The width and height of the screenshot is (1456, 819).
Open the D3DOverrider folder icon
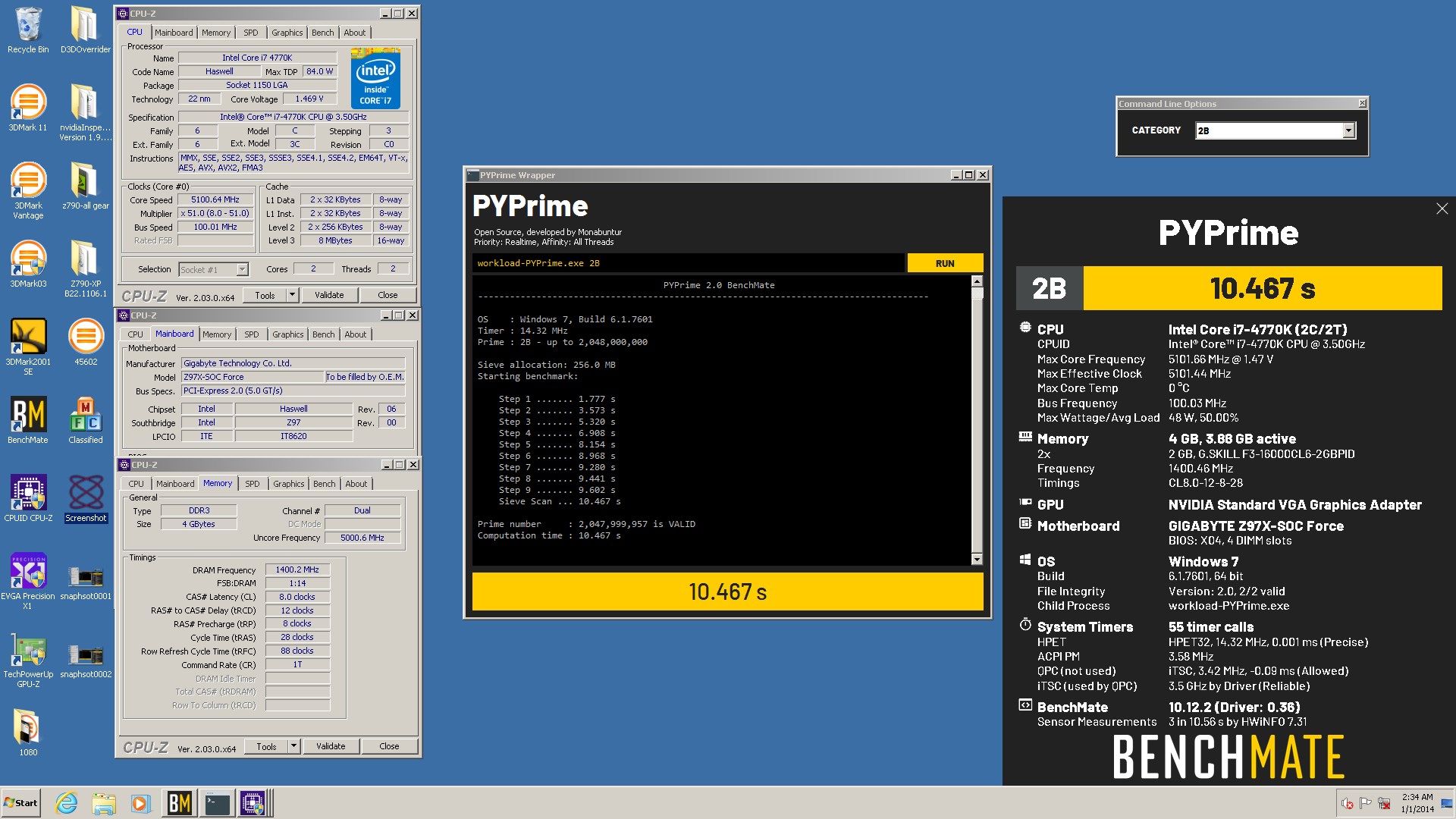pyautogui.click(x=85, y=30)
